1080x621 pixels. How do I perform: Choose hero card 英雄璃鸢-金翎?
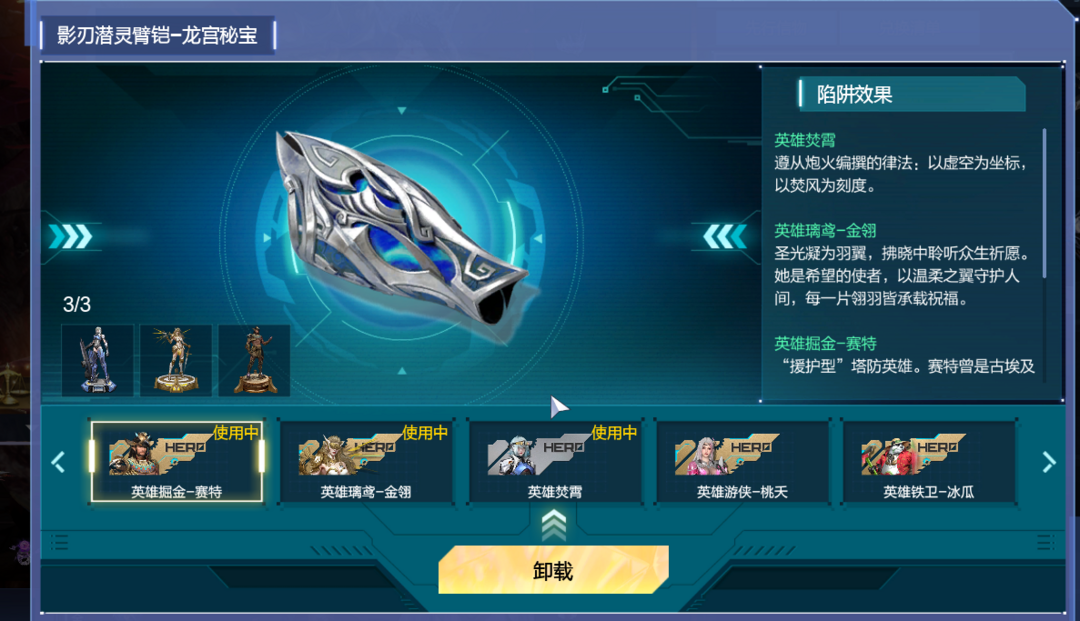tap(366, 462)
